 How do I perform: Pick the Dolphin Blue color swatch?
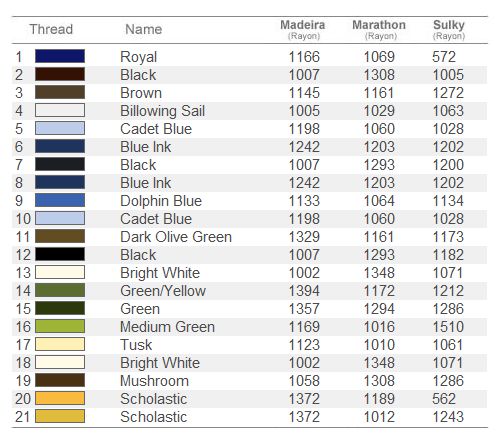60,200
